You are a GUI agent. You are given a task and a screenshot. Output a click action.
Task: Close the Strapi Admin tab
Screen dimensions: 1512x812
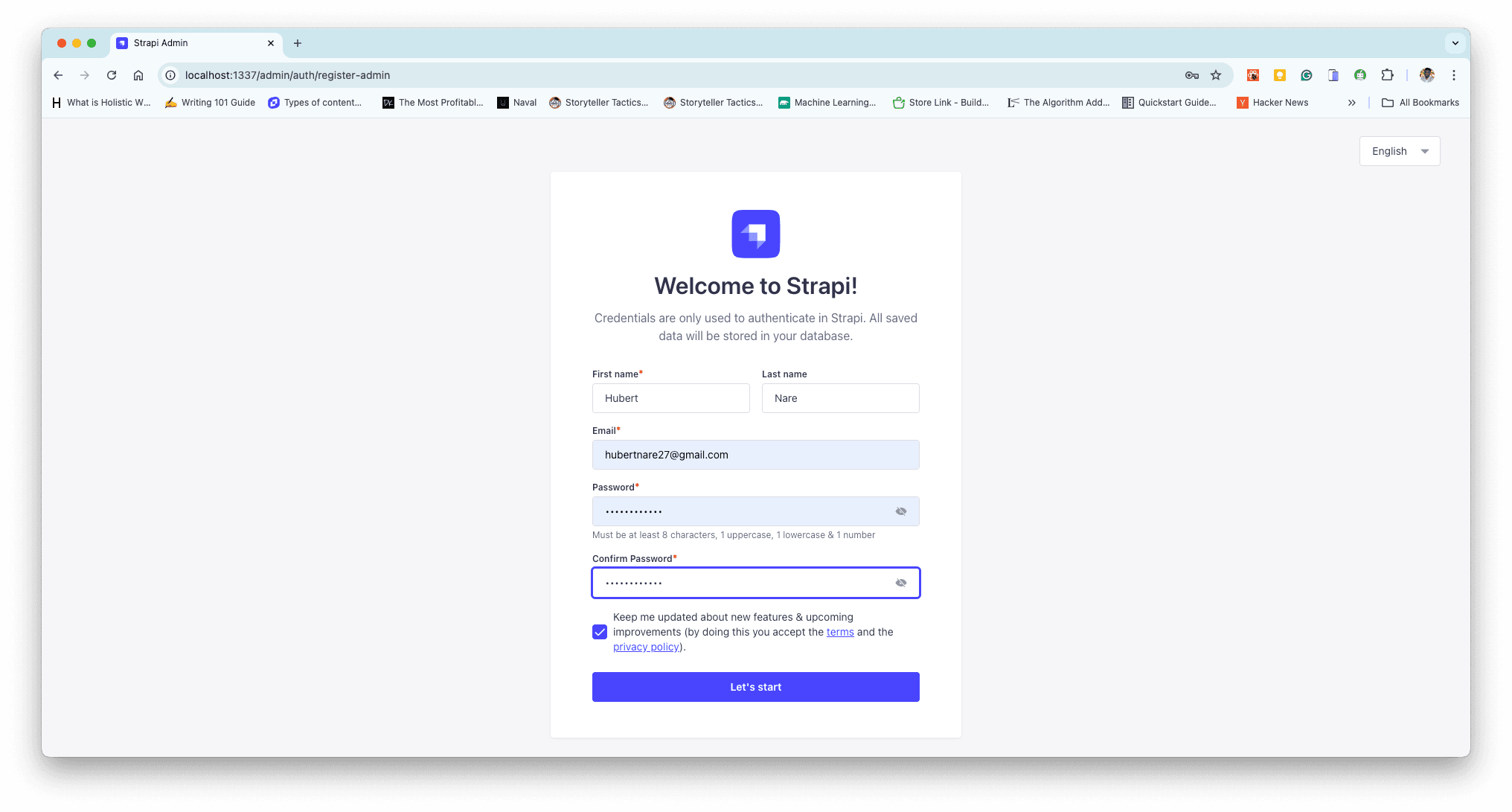(271, 43)
